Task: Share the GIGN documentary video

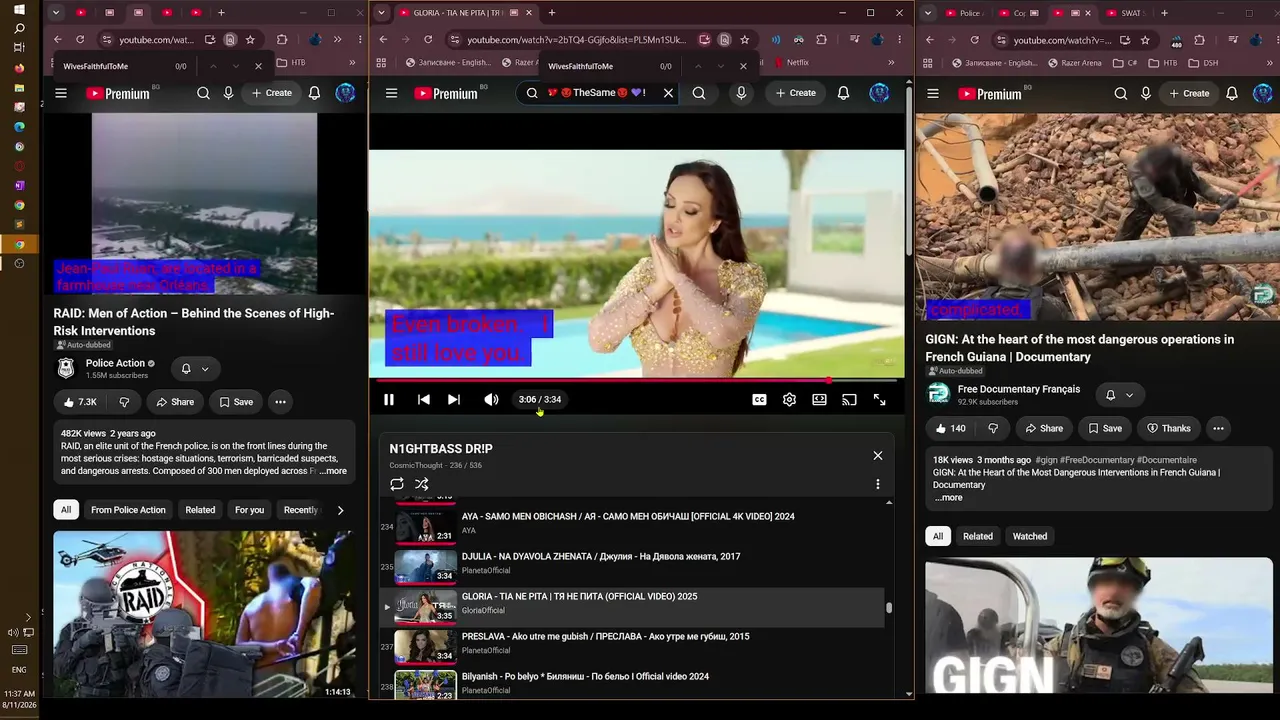Action: tap(1042, 428)
